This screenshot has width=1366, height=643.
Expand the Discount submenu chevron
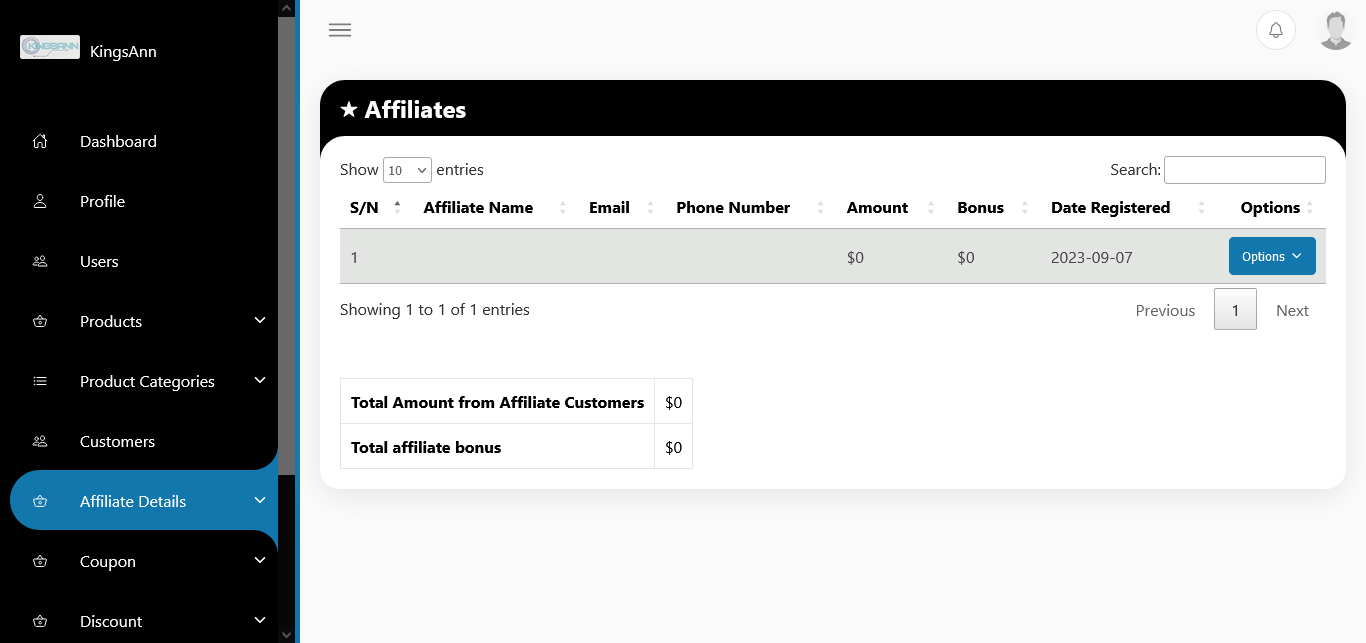tap(260, 620)
